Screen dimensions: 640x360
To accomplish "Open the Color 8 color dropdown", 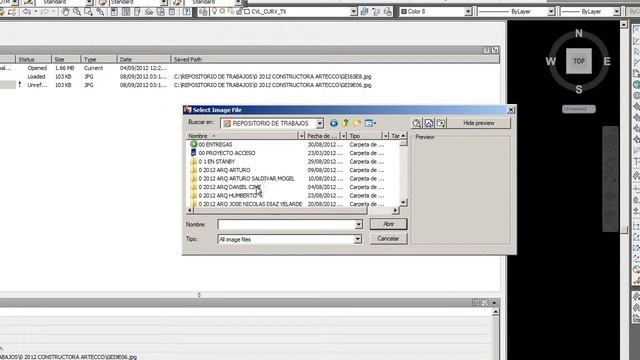I will (x=468, y=12).
